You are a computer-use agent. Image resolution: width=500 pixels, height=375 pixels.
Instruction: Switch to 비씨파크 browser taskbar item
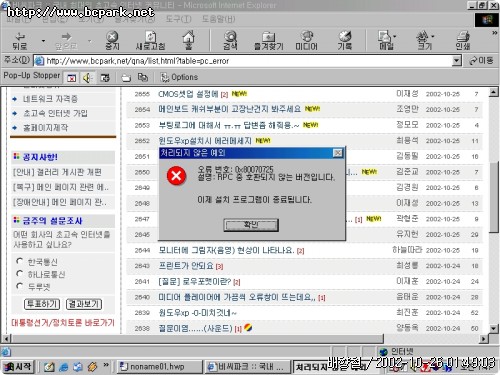point(247,367)
